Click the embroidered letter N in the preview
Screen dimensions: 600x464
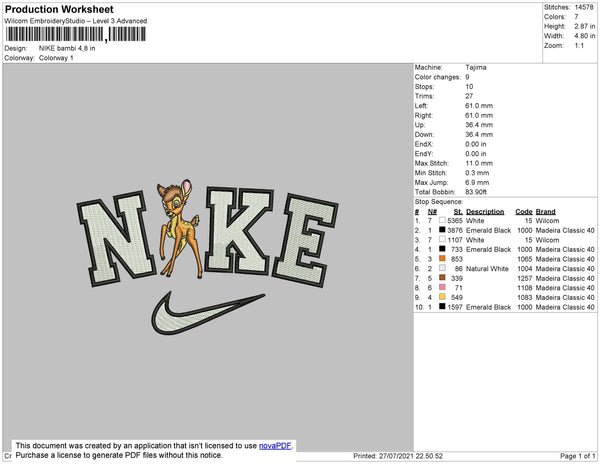116,238
